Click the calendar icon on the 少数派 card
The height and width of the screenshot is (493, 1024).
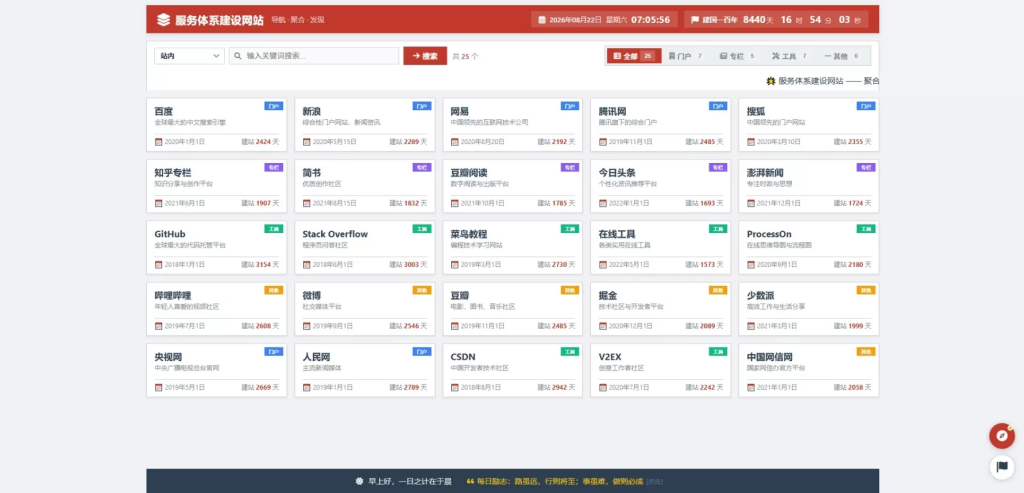pos(751,326)
